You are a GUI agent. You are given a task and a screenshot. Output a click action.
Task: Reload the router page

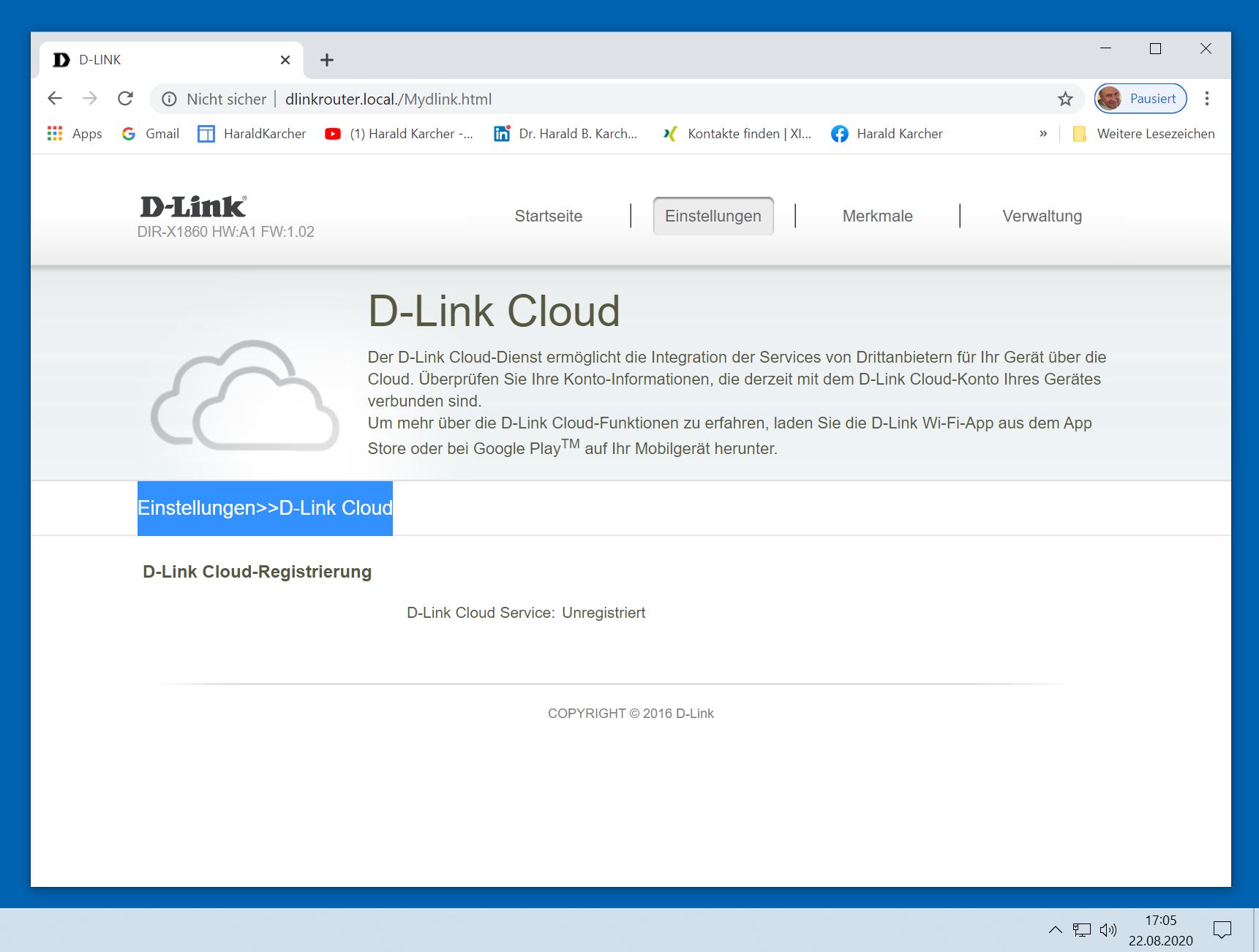126,99
